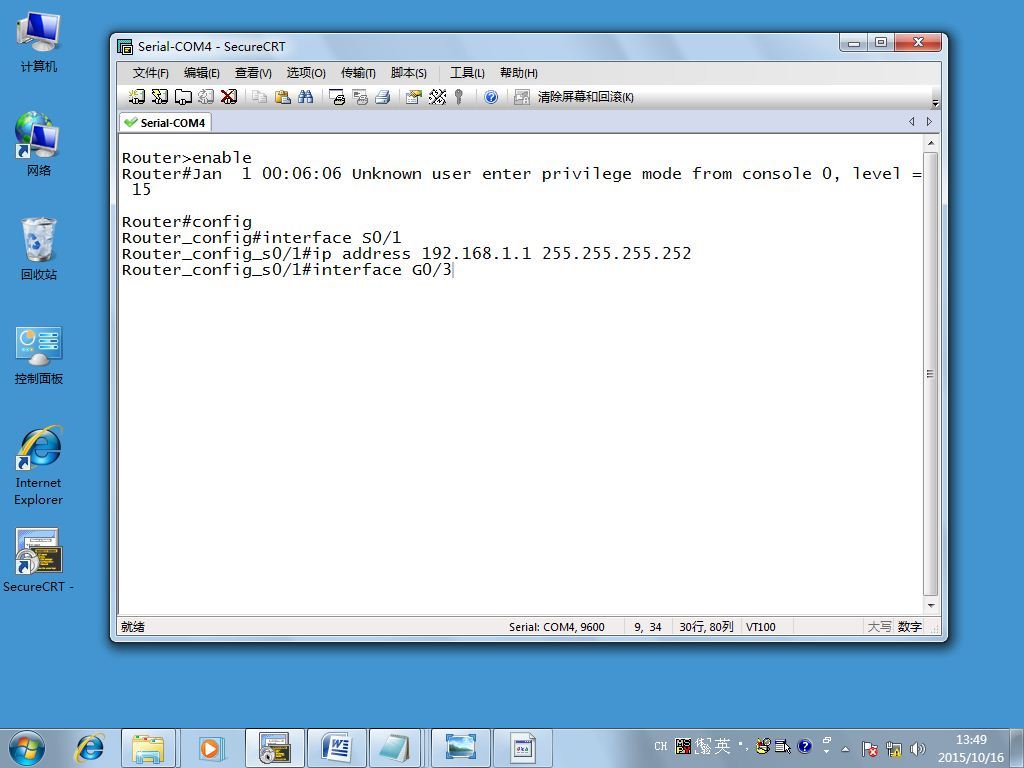Click the terminal at the interface G0/3 line
This screenshot has width=1024, height=768.
[x=287, y=270]
